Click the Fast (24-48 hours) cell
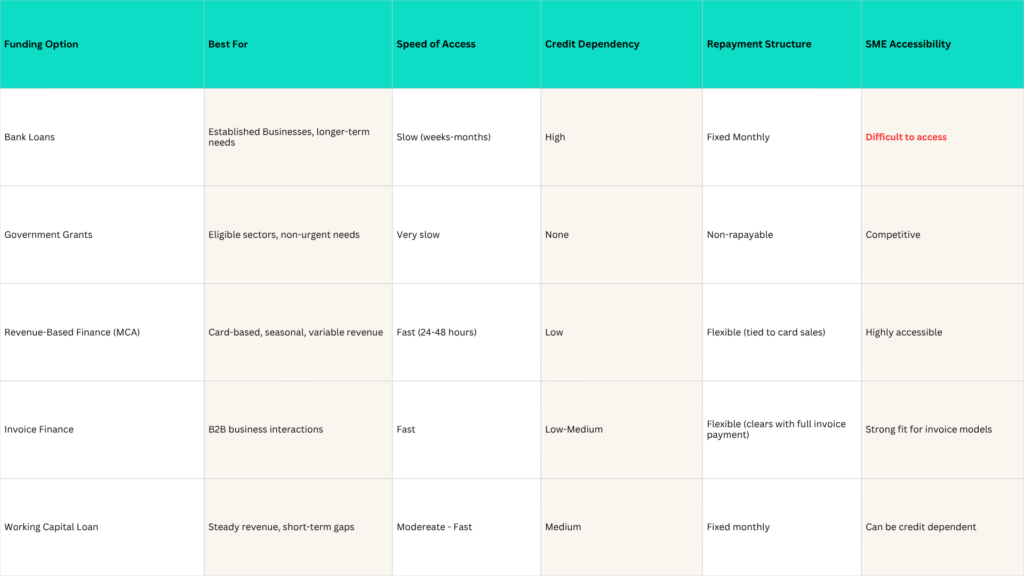Screen dimensions: 1024x576 coord(436,332)
